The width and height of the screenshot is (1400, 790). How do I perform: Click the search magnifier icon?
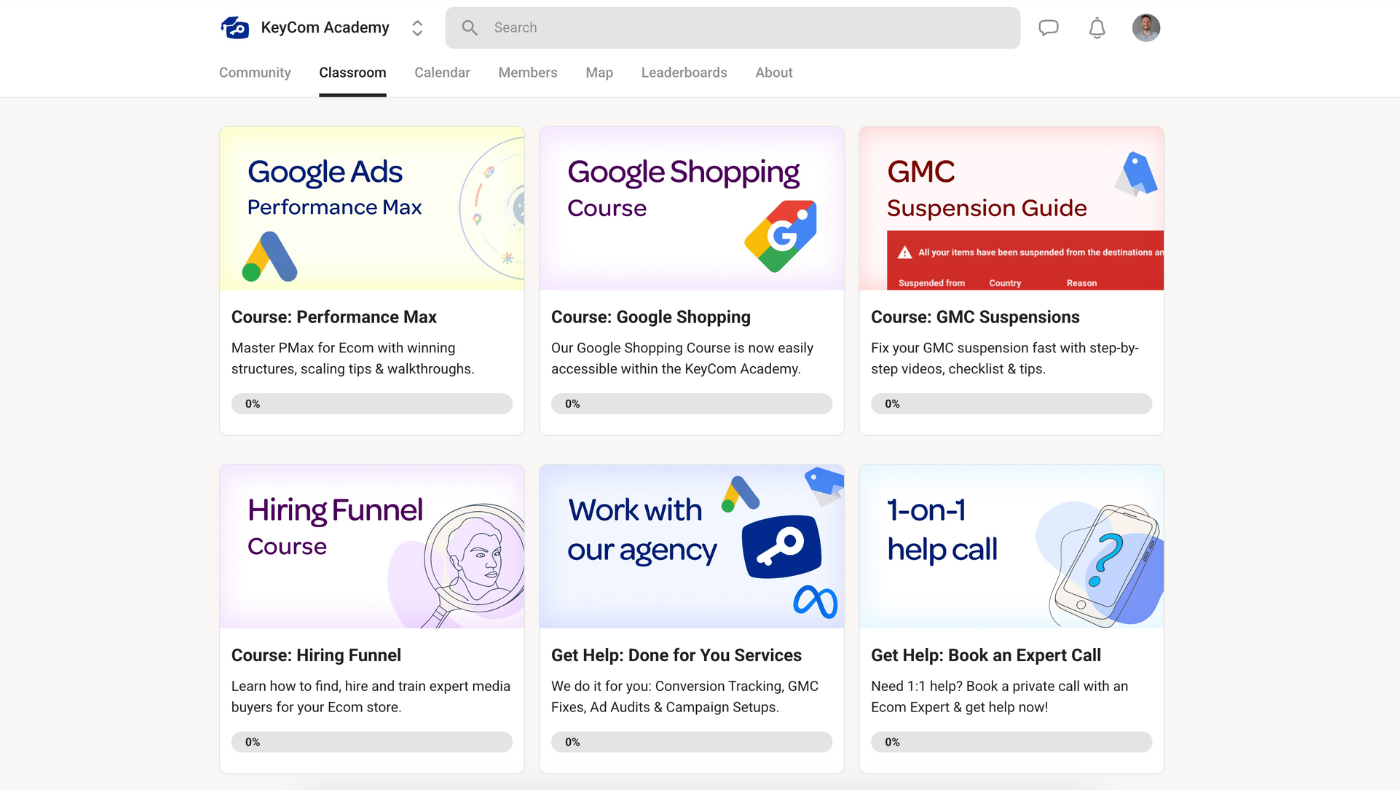click(x=469, y=28)
